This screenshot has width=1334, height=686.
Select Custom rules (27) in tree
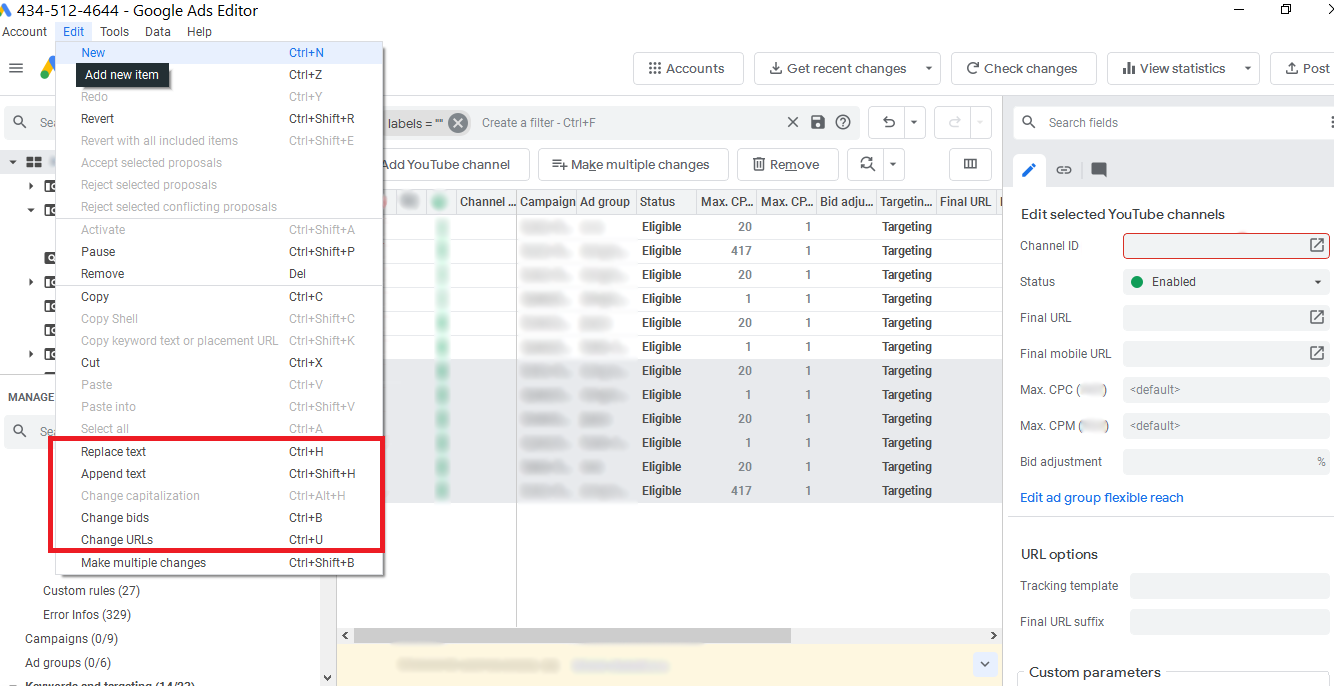tap(91, 590)
